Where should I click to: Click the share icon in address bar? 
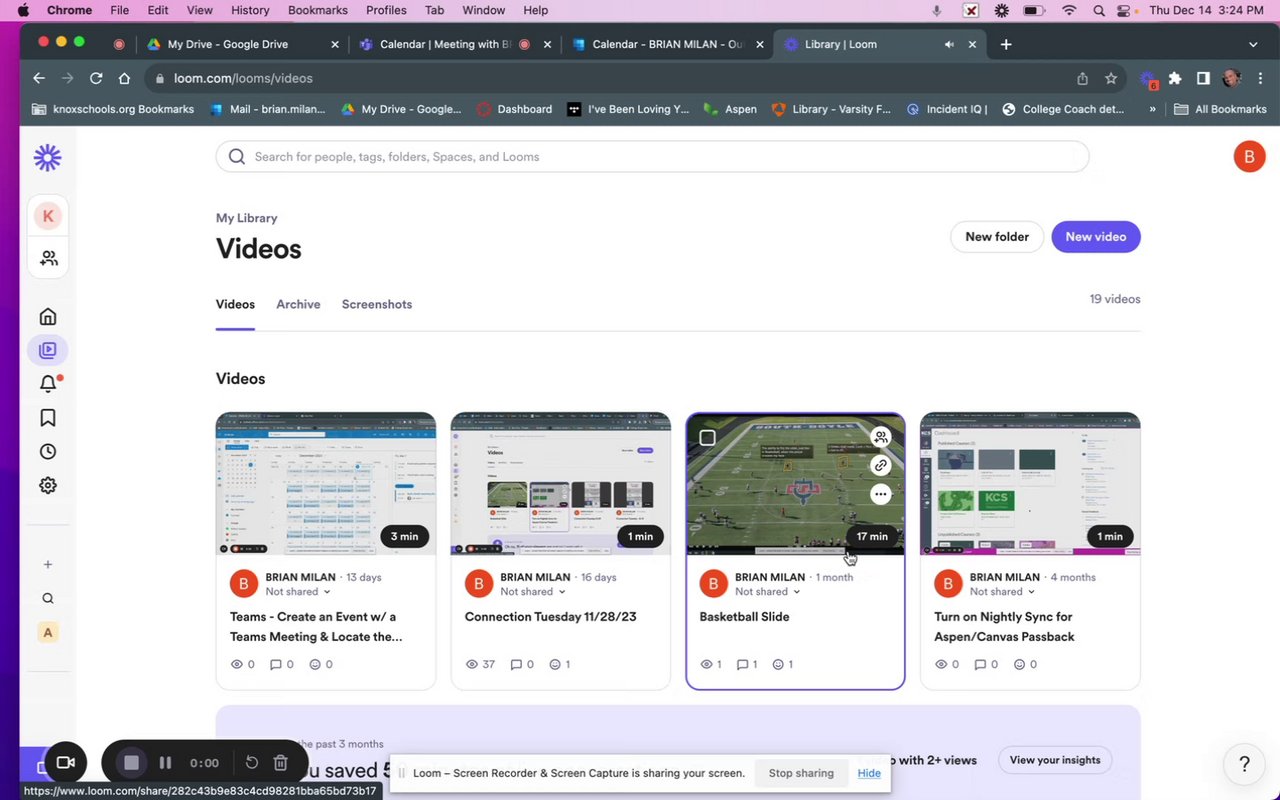coord(1083,78)
